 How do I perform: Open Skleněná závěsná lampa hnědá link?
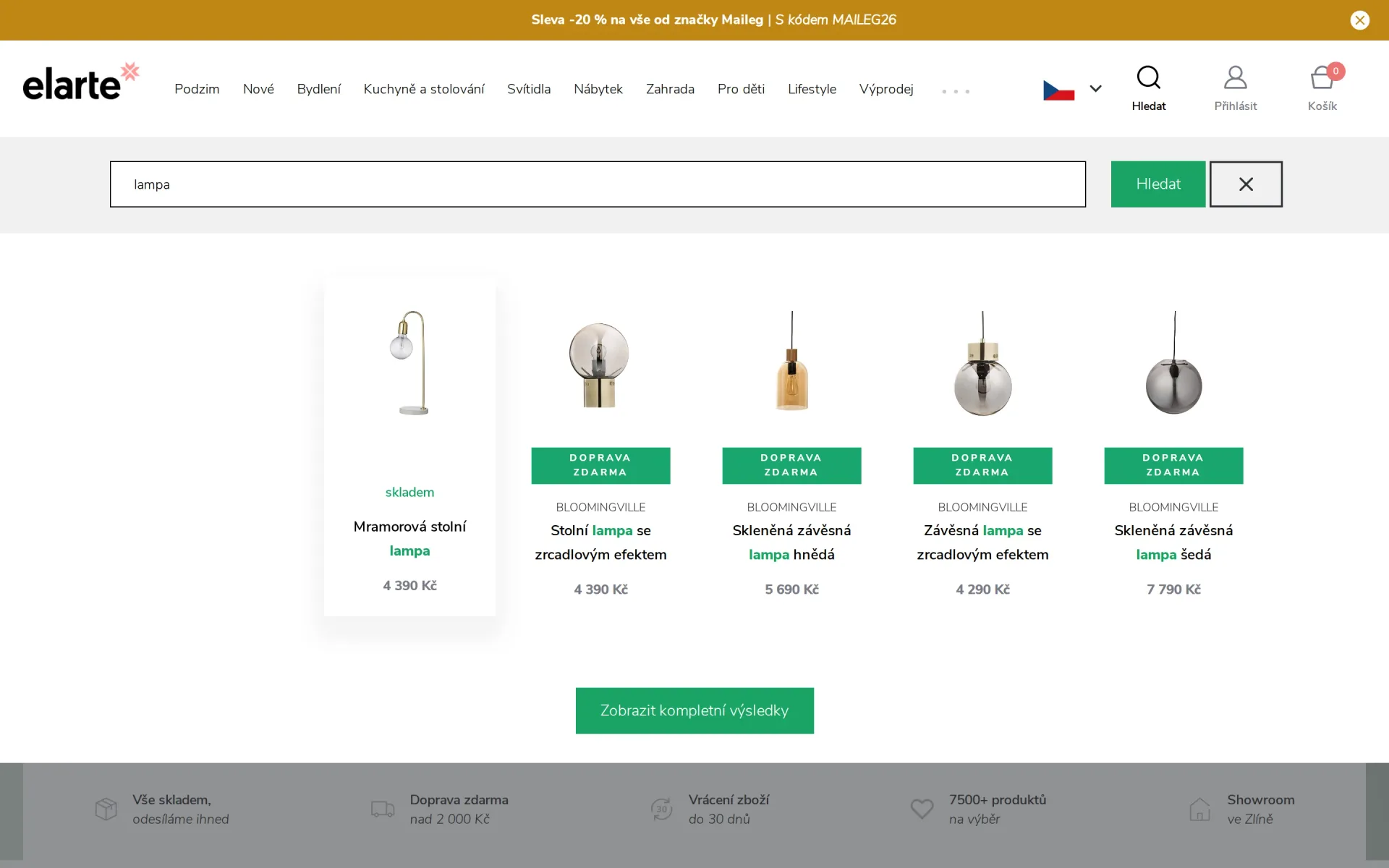point(791,542)
